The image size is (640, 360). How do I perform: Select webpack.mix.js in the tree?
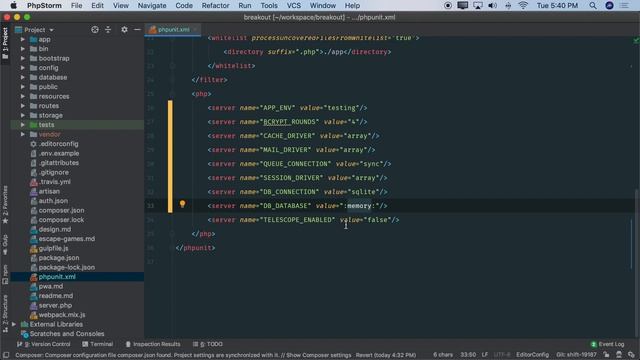tap(62, 315)
